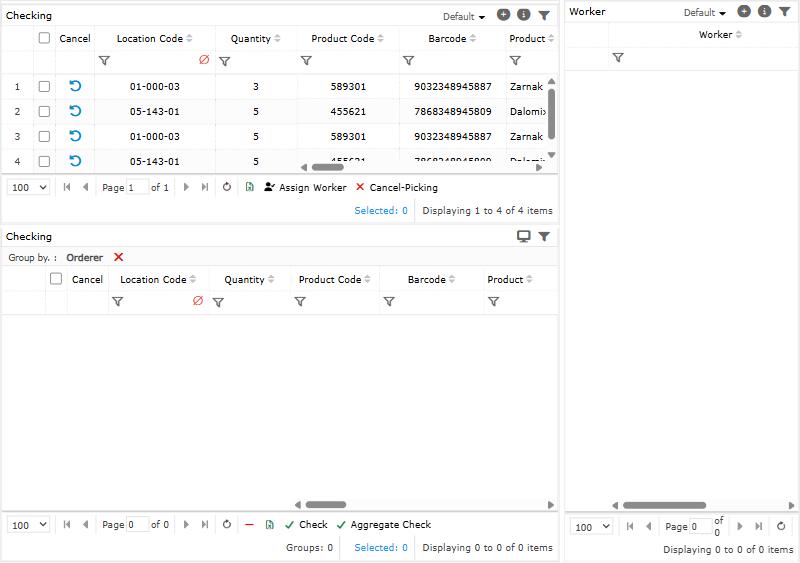Click the undo cancel icon in row 3
This screenshot has height=563, width=800.
pos(75,136)
